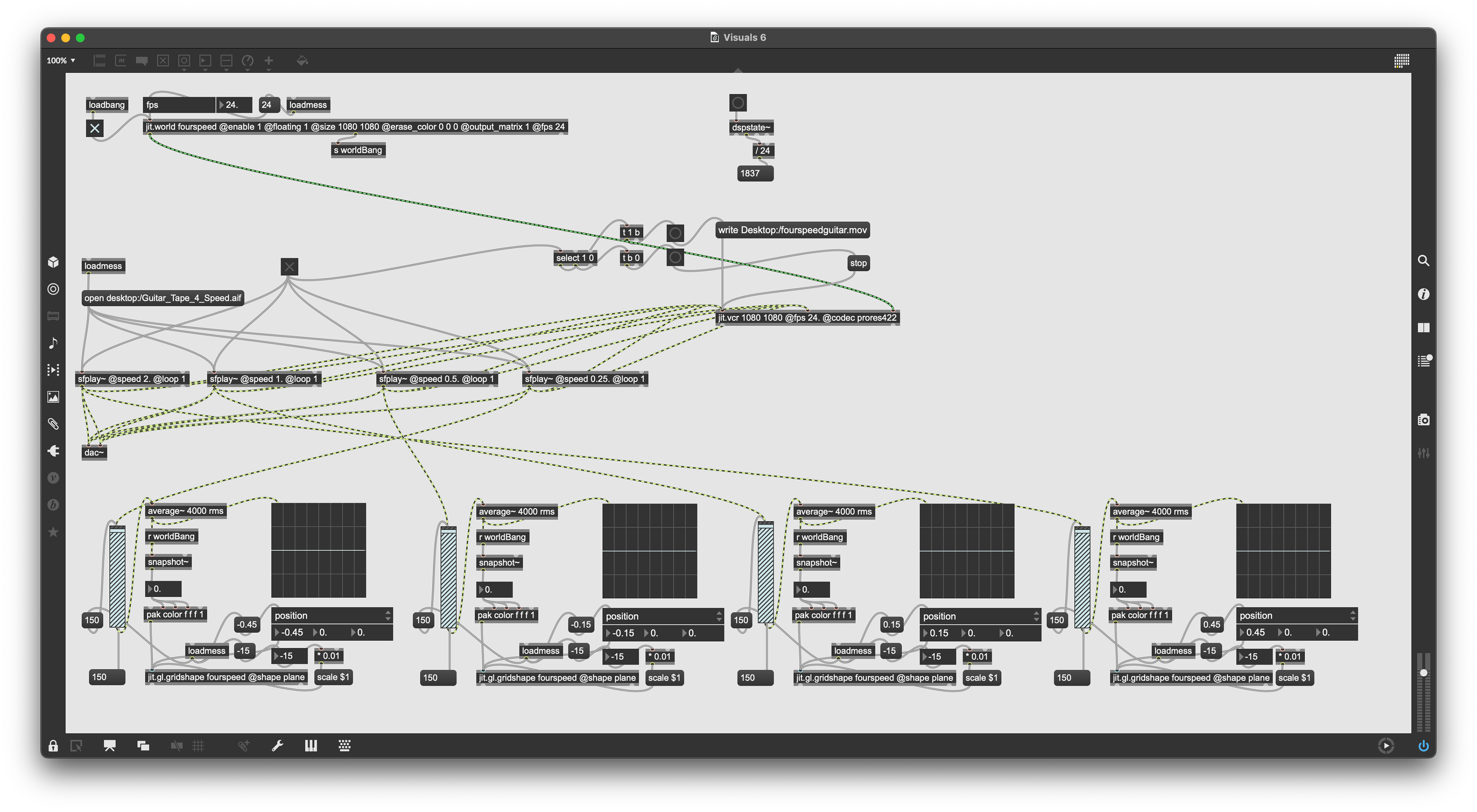Open the presentation mode toolbar button
1477x812 pixels.
(x=110, y=745)
